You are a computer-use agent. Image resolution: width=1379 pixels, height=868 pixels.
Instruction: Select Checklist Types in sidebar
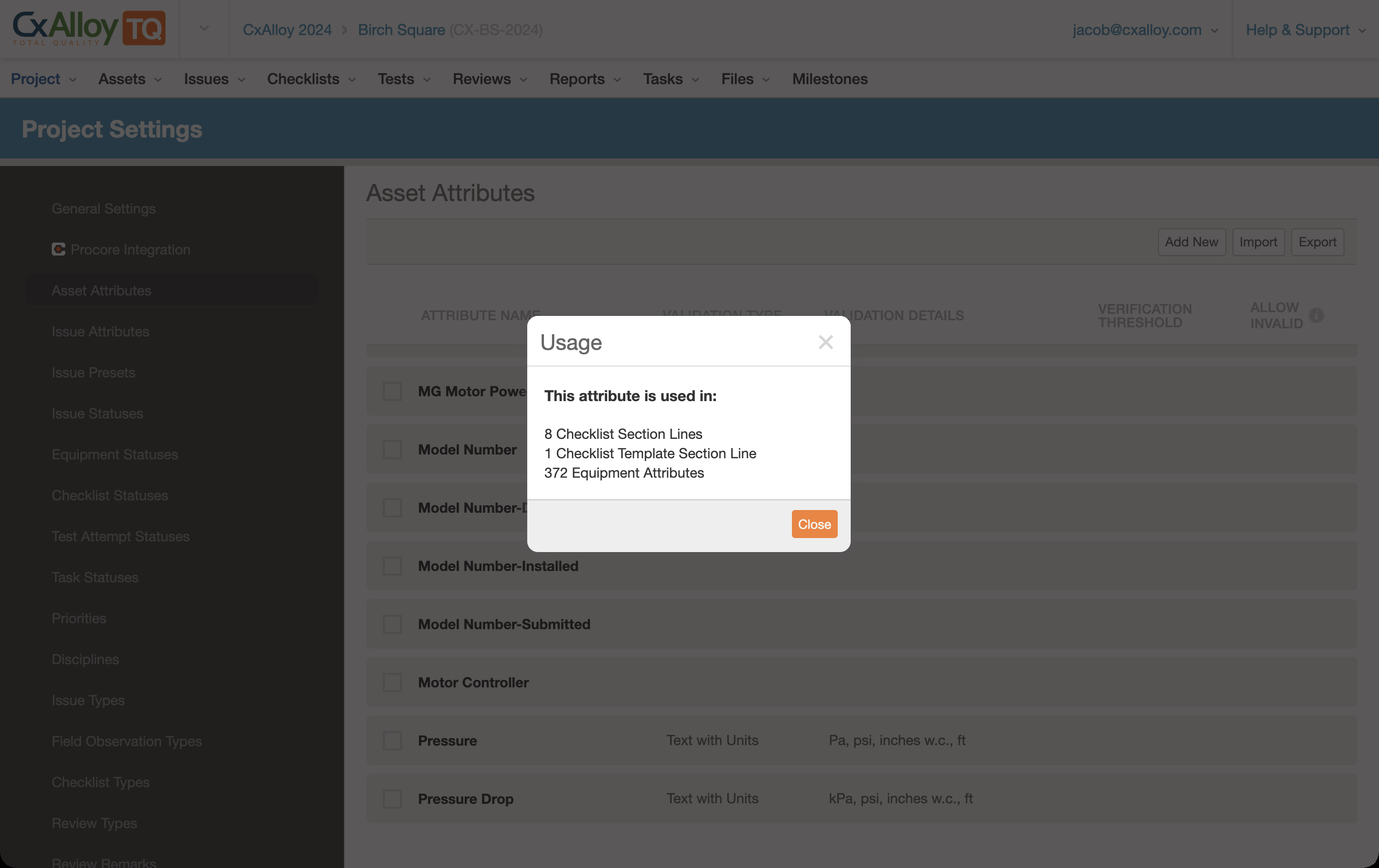[x=100, y=782]
